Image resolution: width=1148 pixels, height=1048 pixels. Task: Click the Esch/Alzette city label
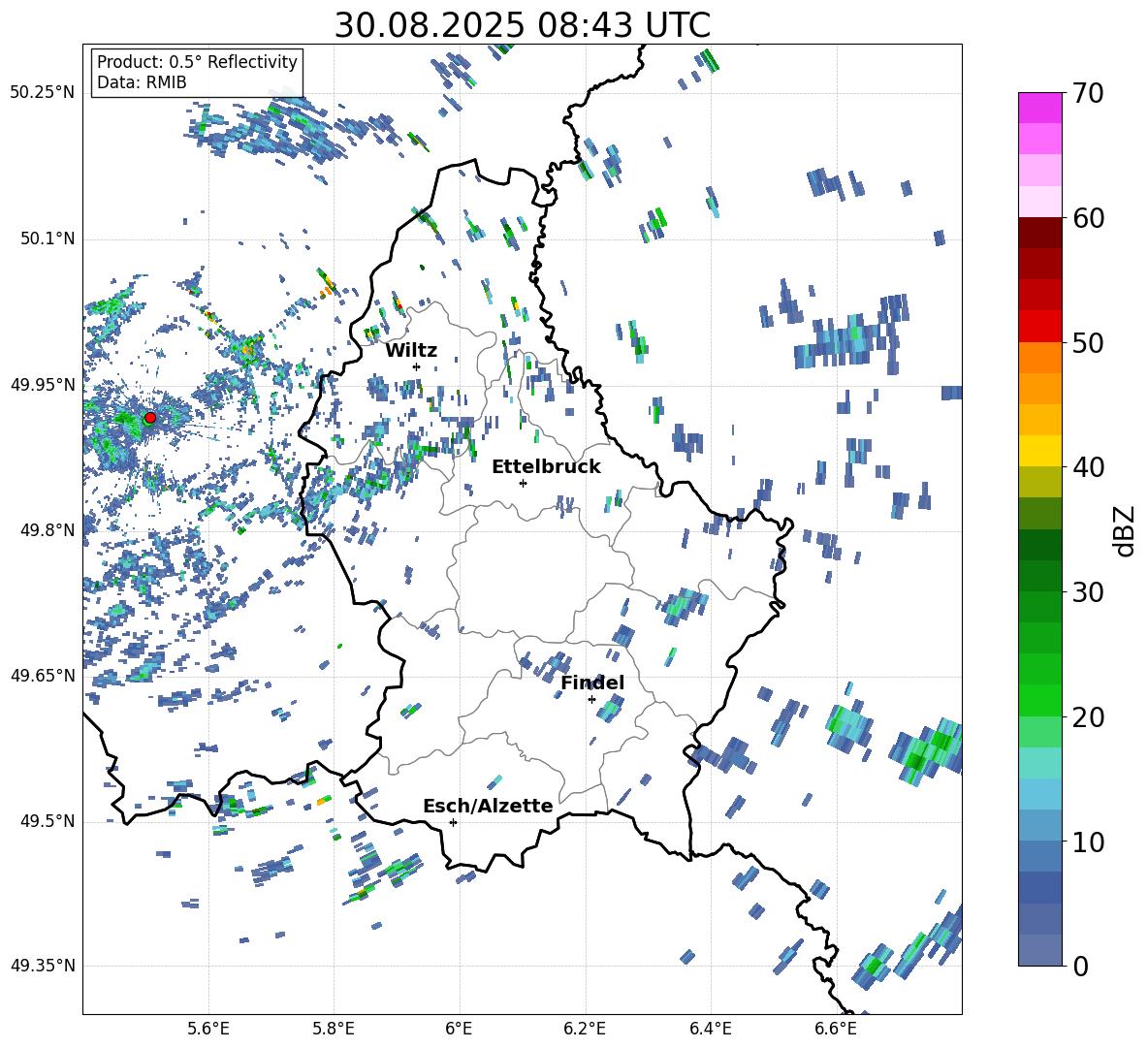point(488,806)
